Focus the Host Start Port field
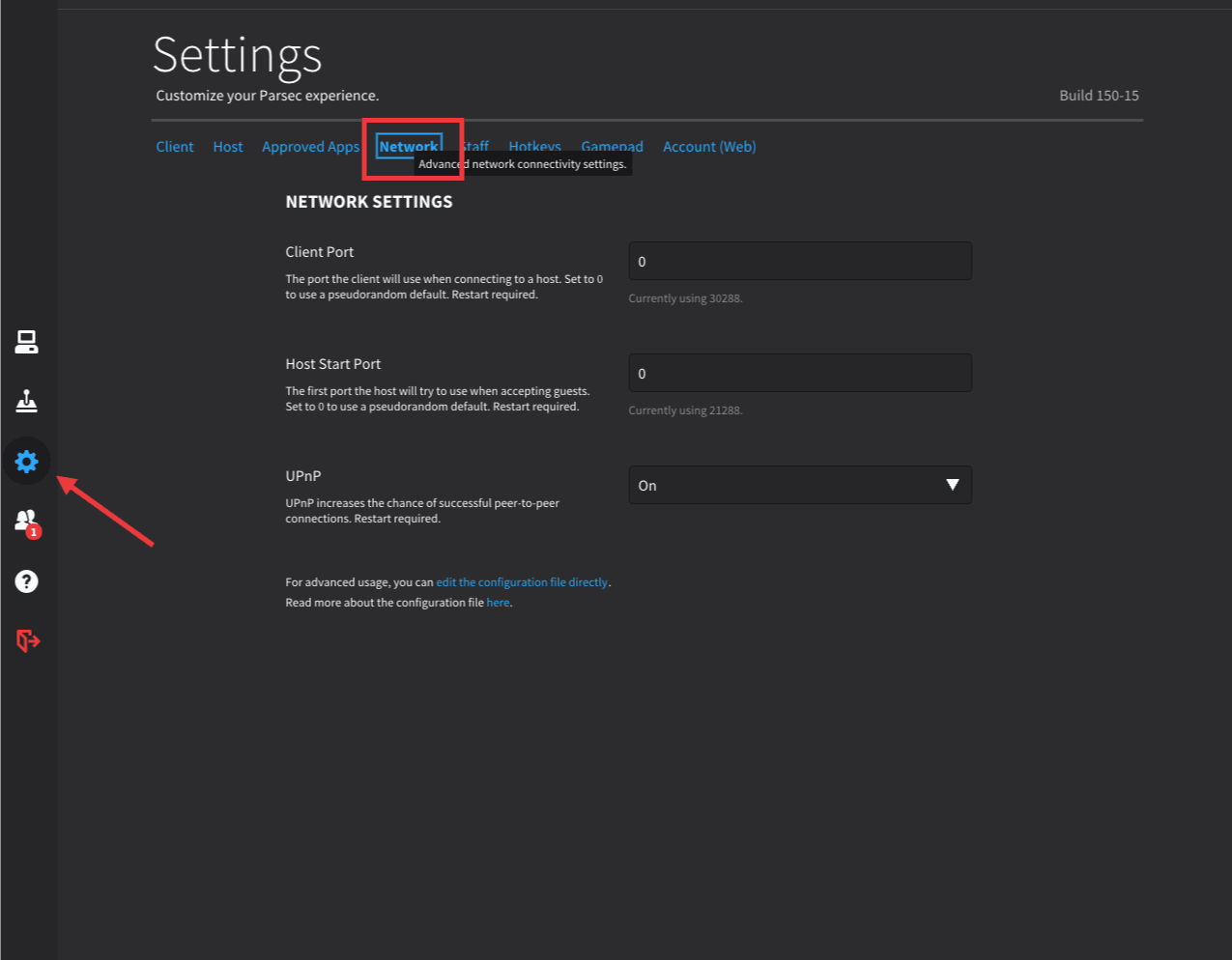1232x960 pixels. pos(799,374)
